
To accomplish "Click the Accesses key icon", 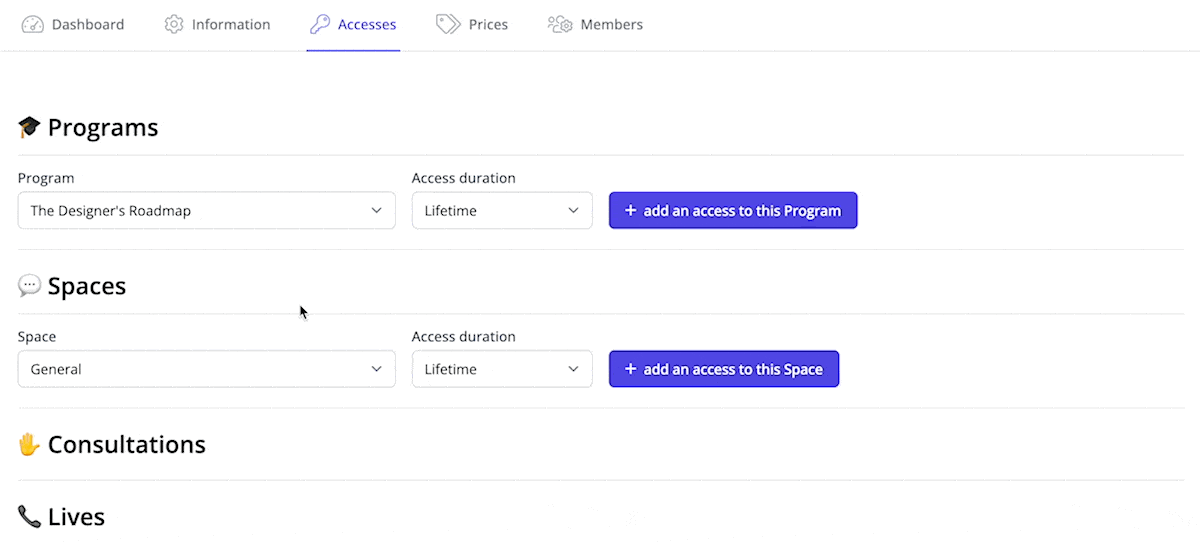I will click(320, 24).
